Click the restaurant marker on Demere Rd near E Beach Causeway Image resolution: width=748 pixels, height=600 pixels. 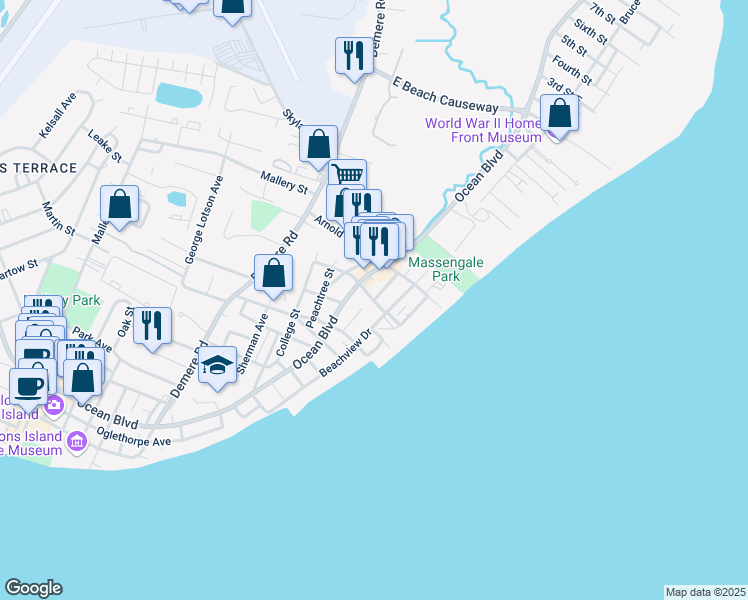tap(353, 54)
